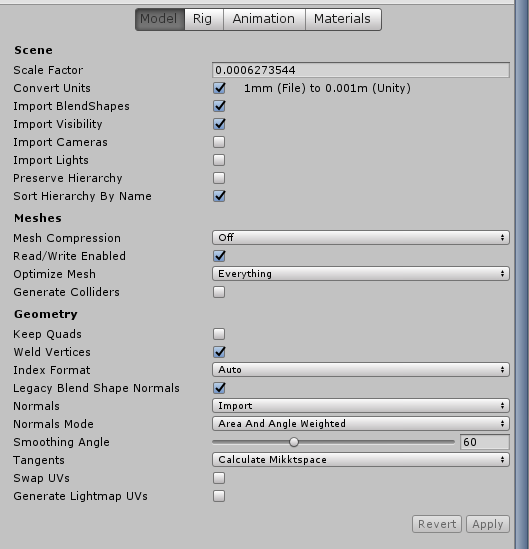Click the Scale Factor field
This screenshot has width=529, height=549.
tap(361, 70)
